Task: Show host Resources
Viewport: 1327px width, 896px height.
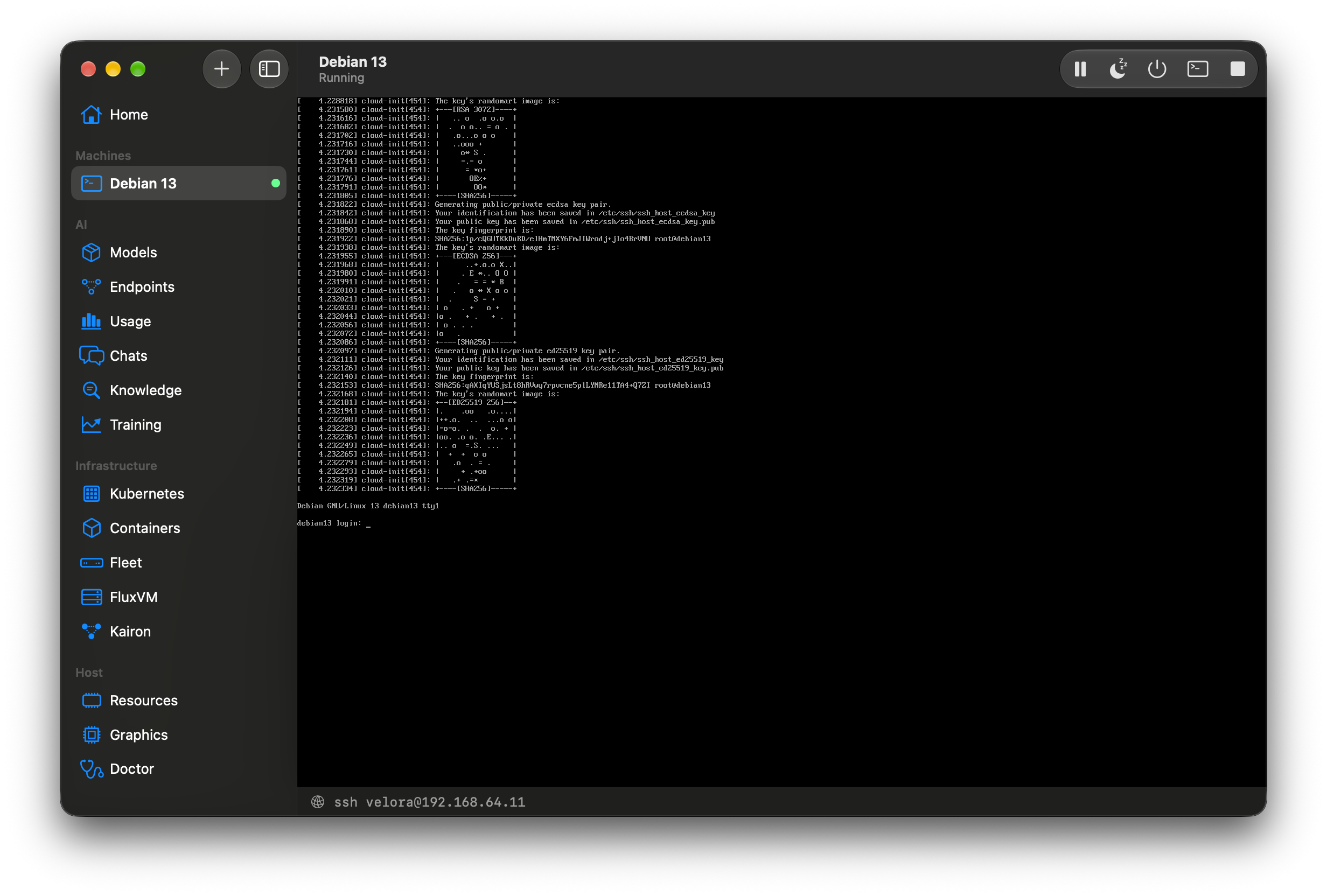Action: 179,701
